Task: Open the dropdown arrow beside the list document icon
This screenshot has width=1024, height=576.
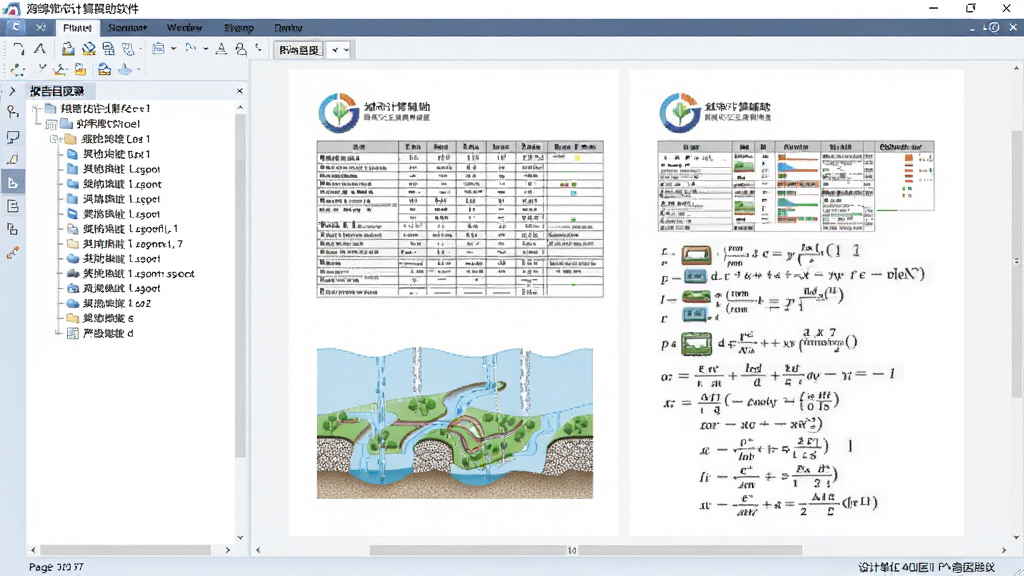Action: (173, 49)
